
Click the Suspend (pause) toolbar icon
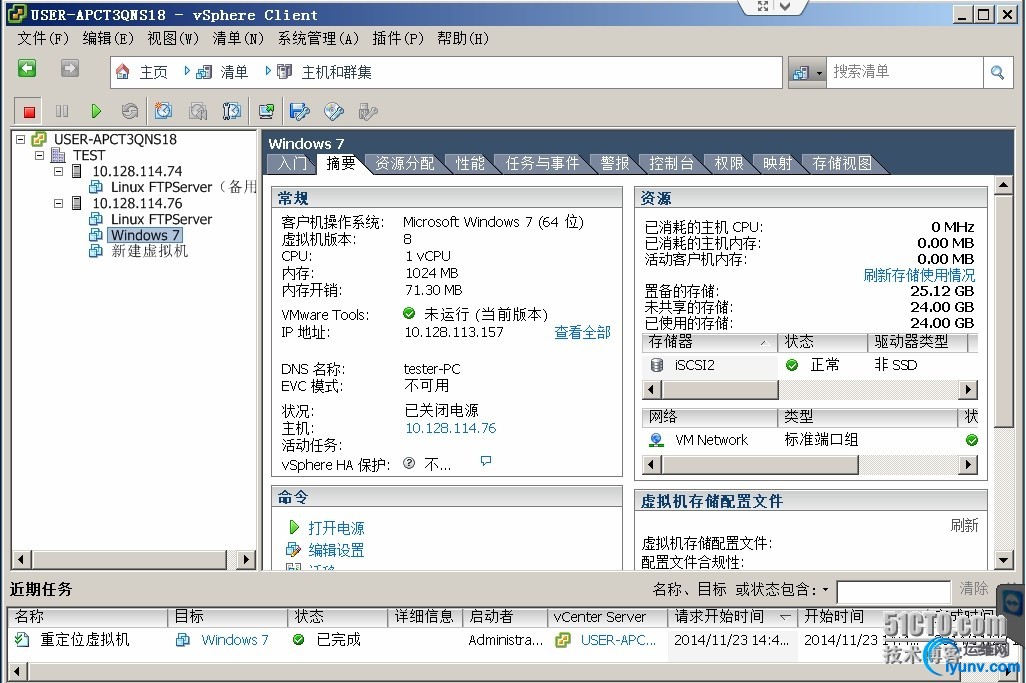point(62,111)
